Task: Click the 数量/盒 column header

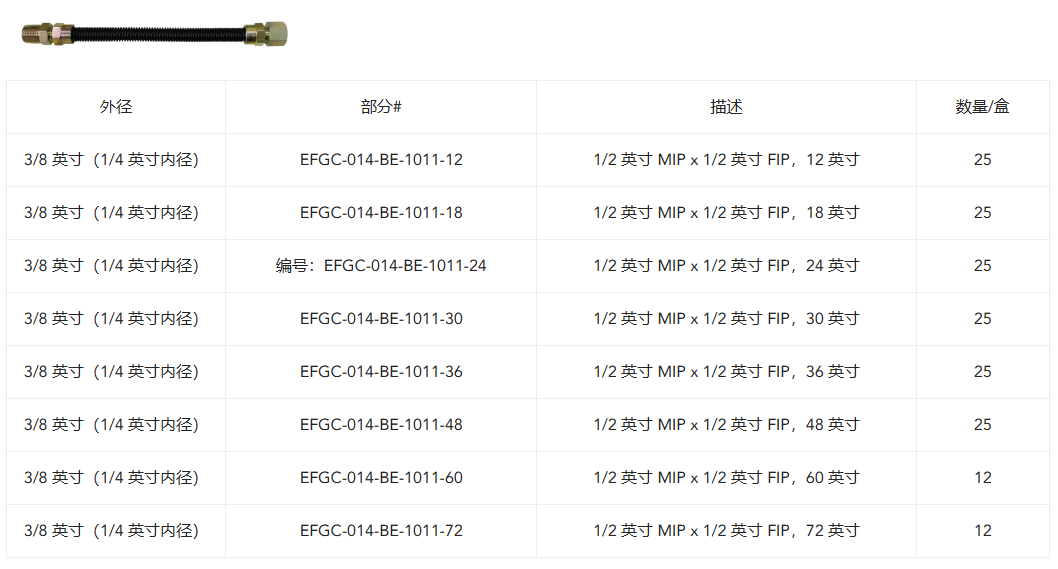Action: tap(982, 107)
